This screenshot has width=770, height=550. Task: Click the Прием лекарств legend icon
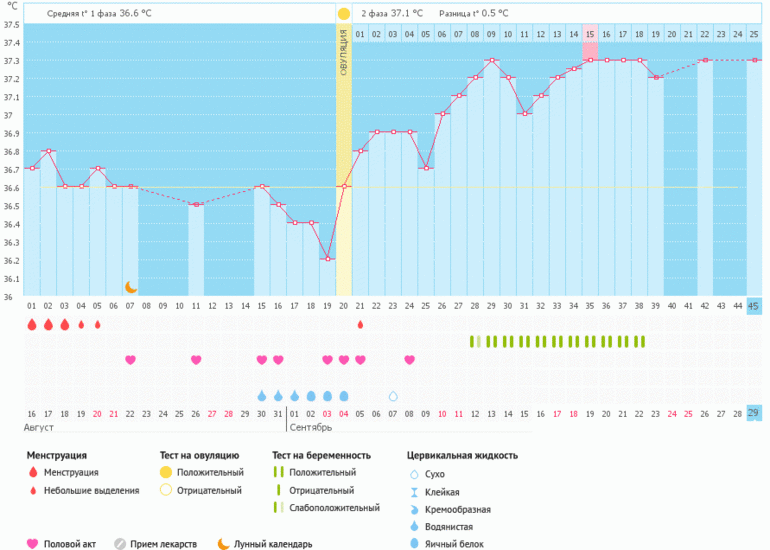[x=121, y=544]
